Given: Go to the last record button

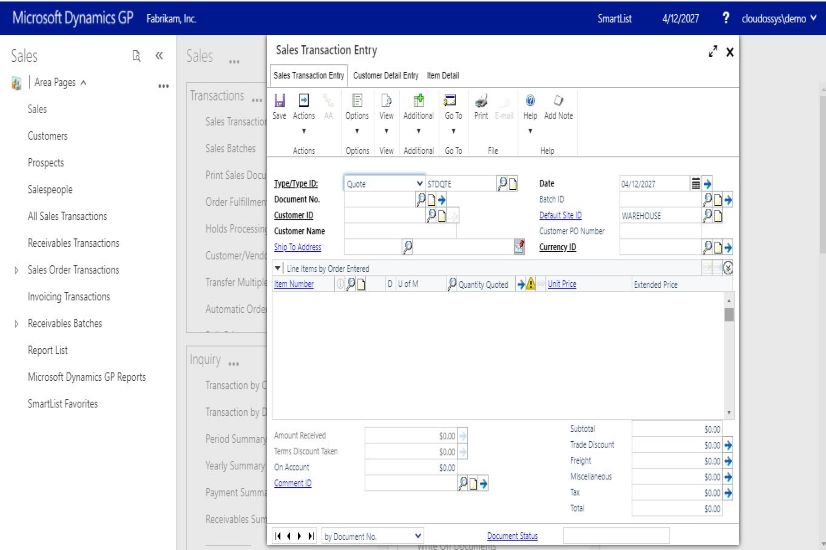Looking at the screenshot, I should tap(311, 536).
